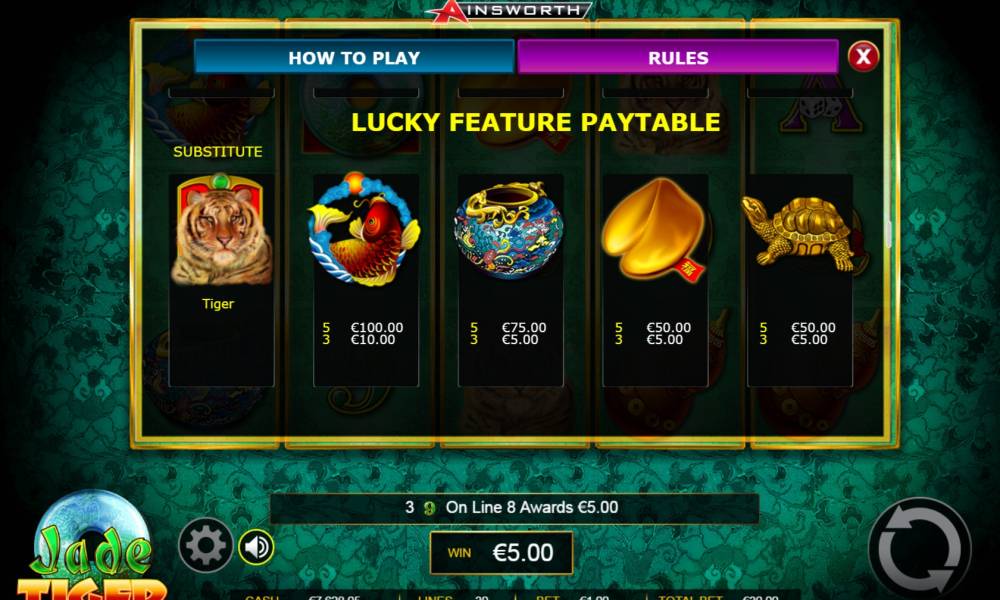The width and height of the screenshot is (1000, 600).
Task: Click the vase €75.00 payout value
Action: click(x=524, y=327)
